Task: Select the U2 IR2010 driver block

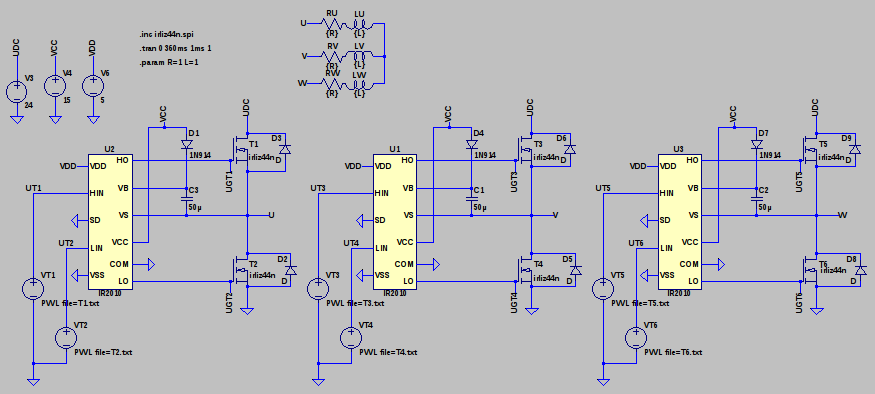Action: click(x=110, y=222)
